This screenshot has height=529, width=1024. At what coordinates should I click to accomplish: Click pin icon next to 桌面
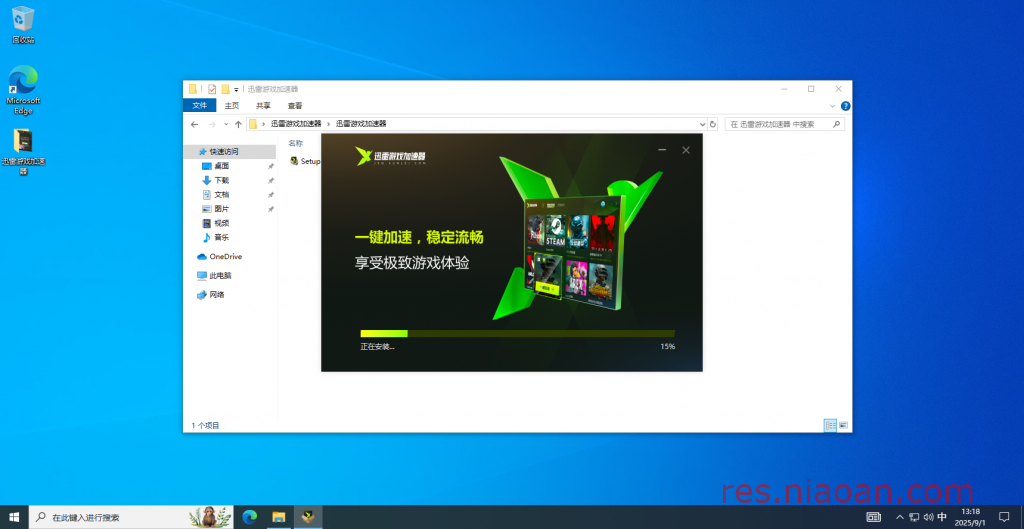(271, 166)
